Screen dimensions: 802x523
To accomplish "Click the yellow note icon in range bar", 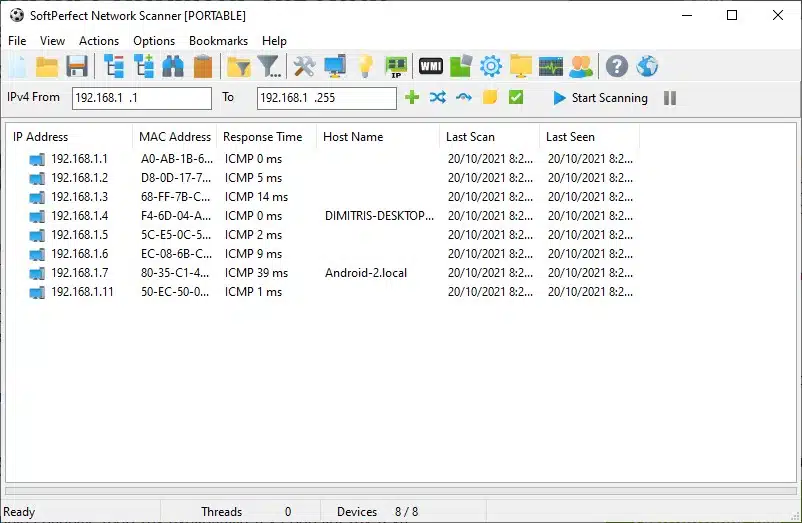I will click(490, 97).
